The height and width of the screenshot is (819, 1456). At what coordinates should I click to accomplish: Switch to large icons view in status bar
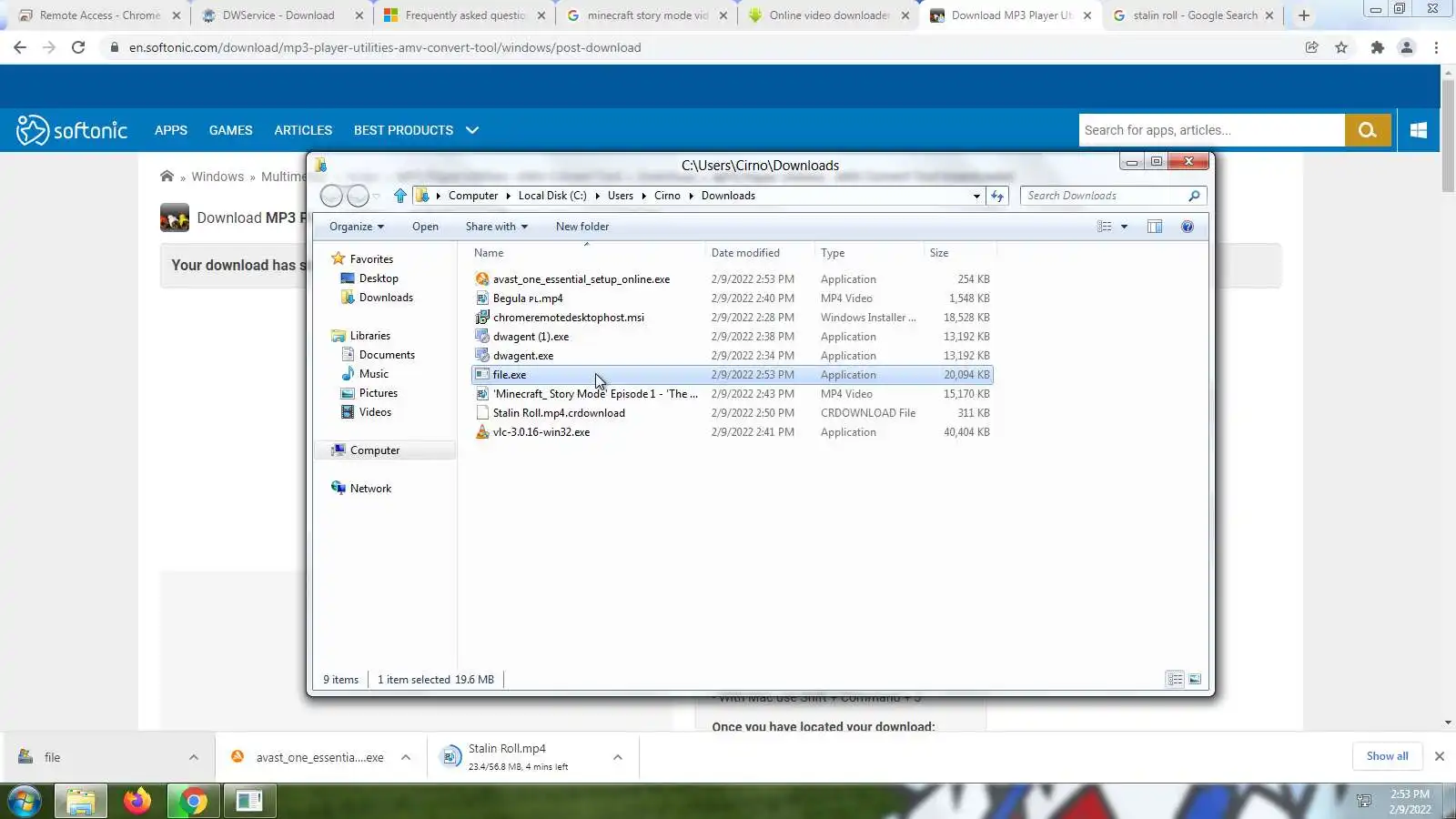[x=1195, y=679]
